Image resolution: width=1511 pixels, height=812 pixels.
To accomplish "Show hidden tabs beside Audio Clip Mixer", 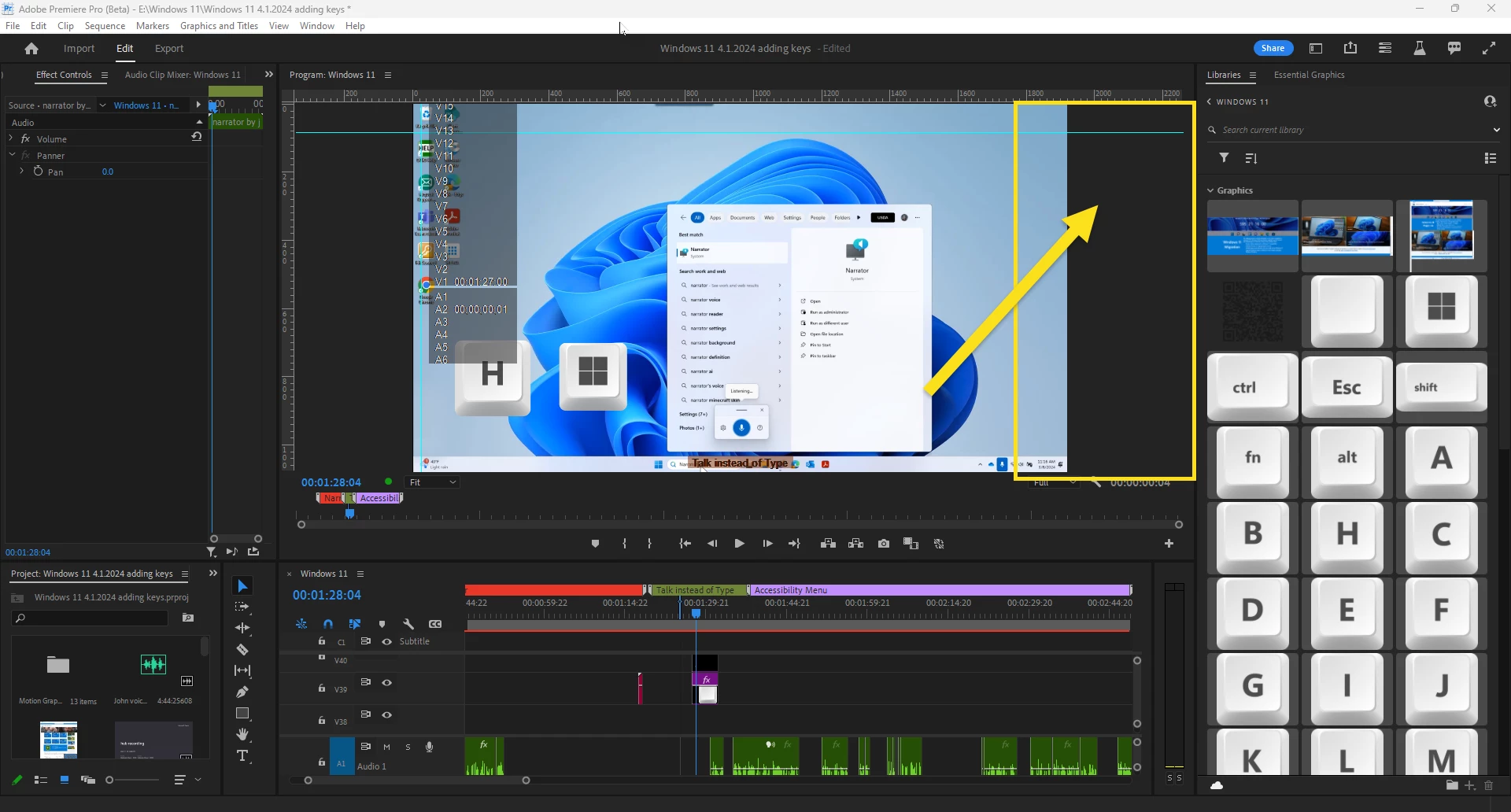I will click(x=268, y=75).
